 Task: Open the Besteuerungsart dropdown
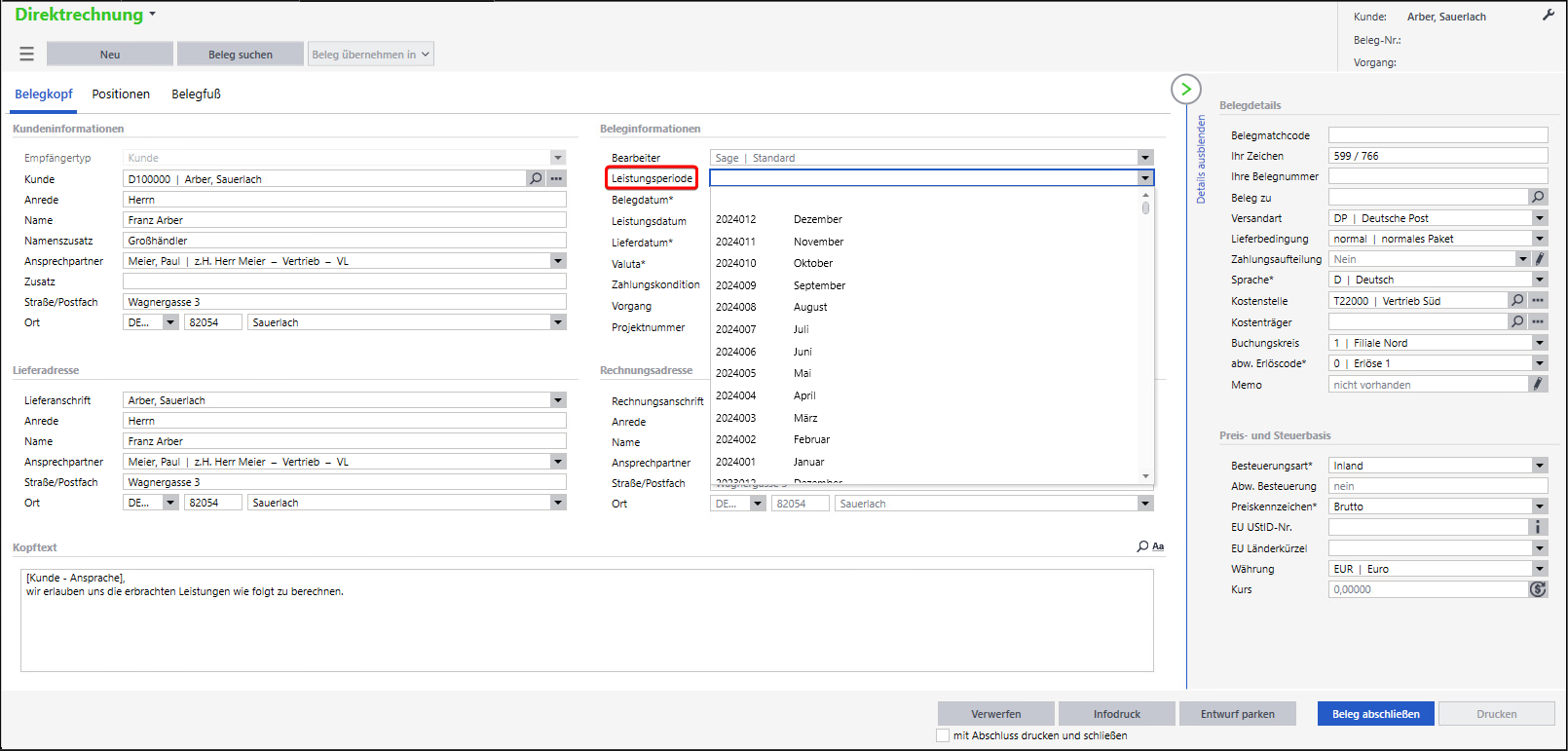click(x=1540, y=466)
